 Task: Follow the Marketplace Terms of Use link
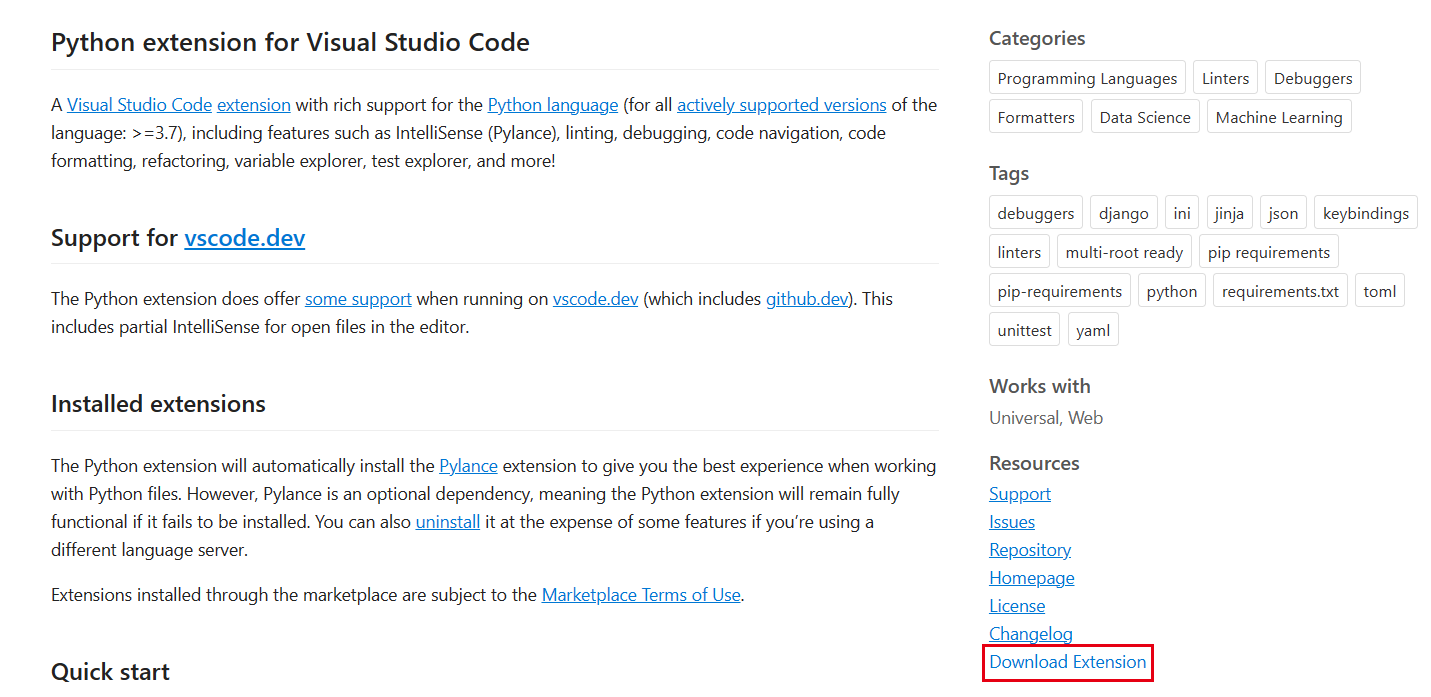coord(640,595)
